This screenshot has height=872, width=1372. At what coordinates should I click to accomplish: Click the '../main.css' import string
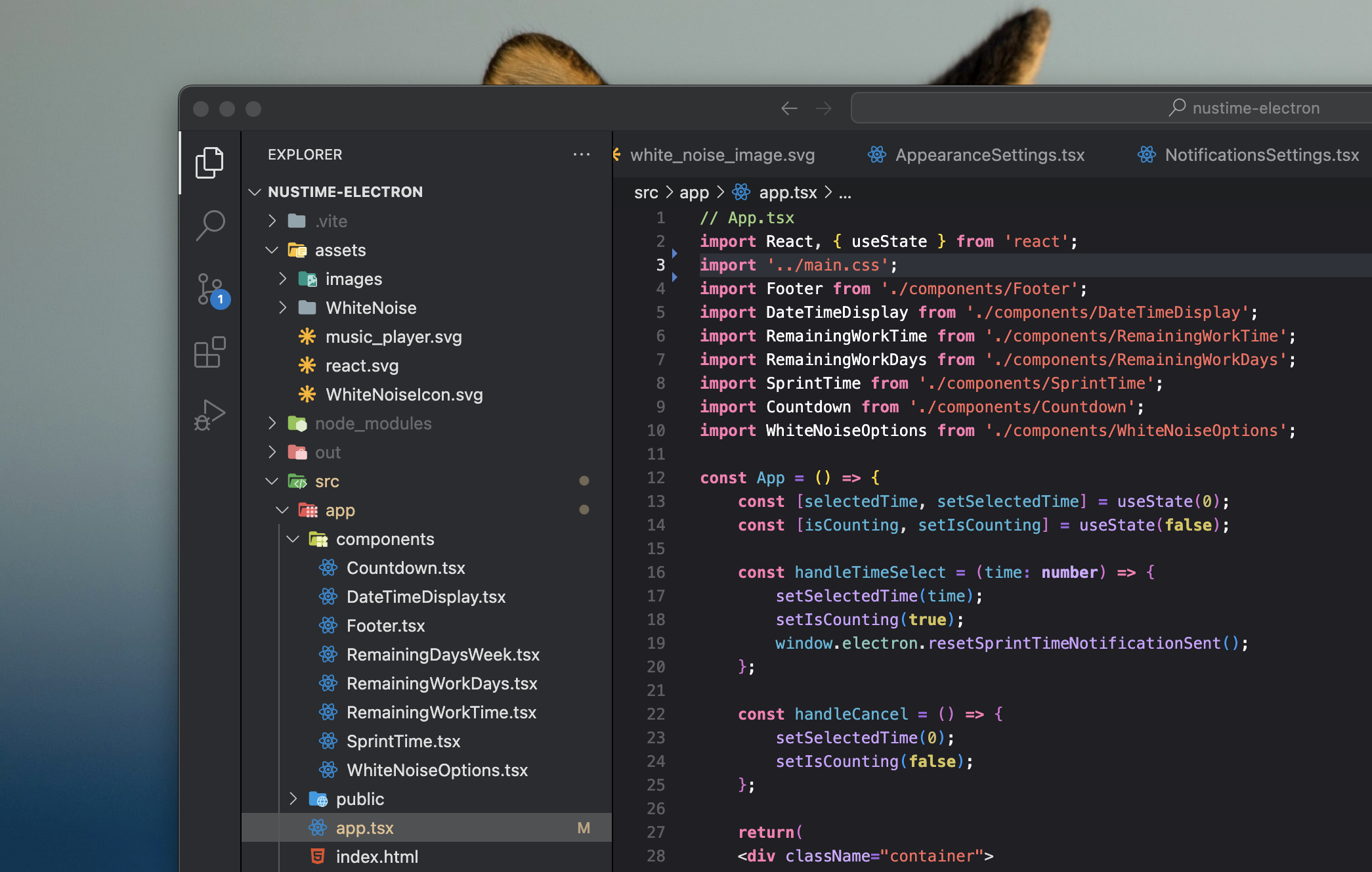827,265
